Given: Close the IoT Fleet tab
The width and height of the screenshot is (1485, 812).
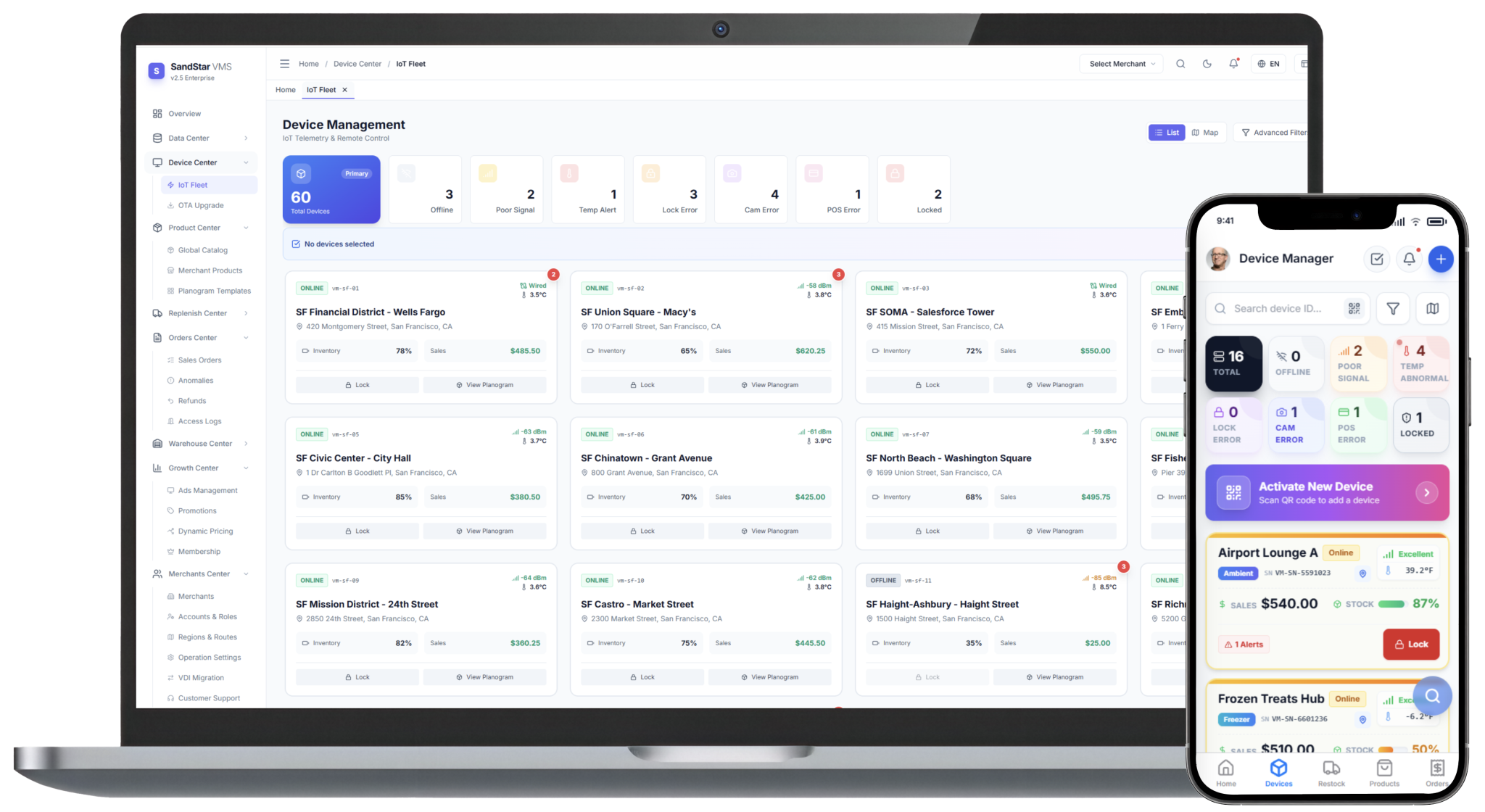Looking at the screenshot, I should pos(345,90).
